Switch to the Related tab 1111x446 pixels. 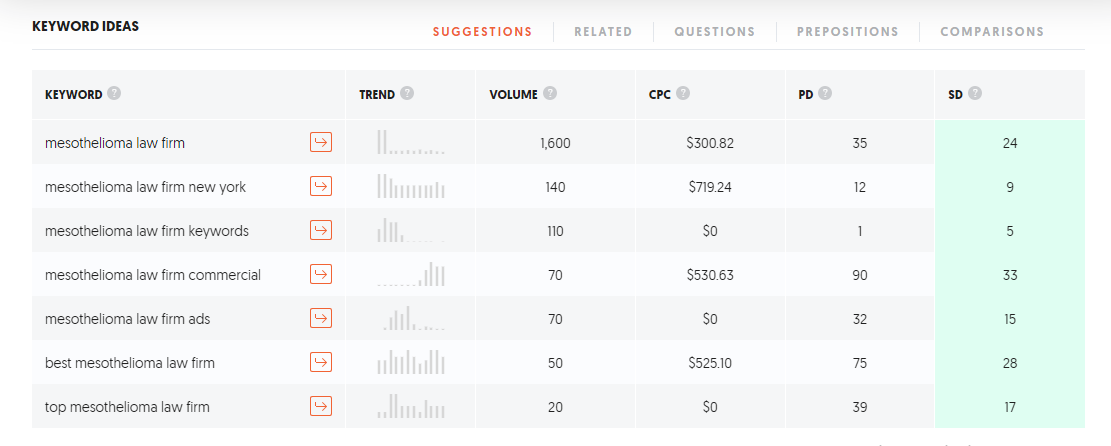(603, 32)
